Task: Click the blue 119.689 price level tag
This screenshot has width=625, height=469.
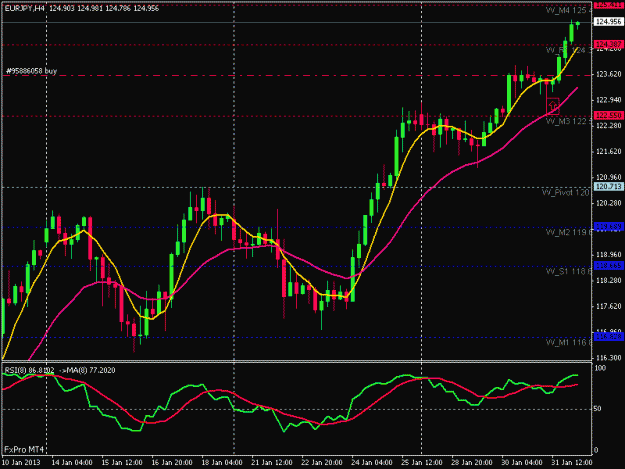Action: pos(608,226)
